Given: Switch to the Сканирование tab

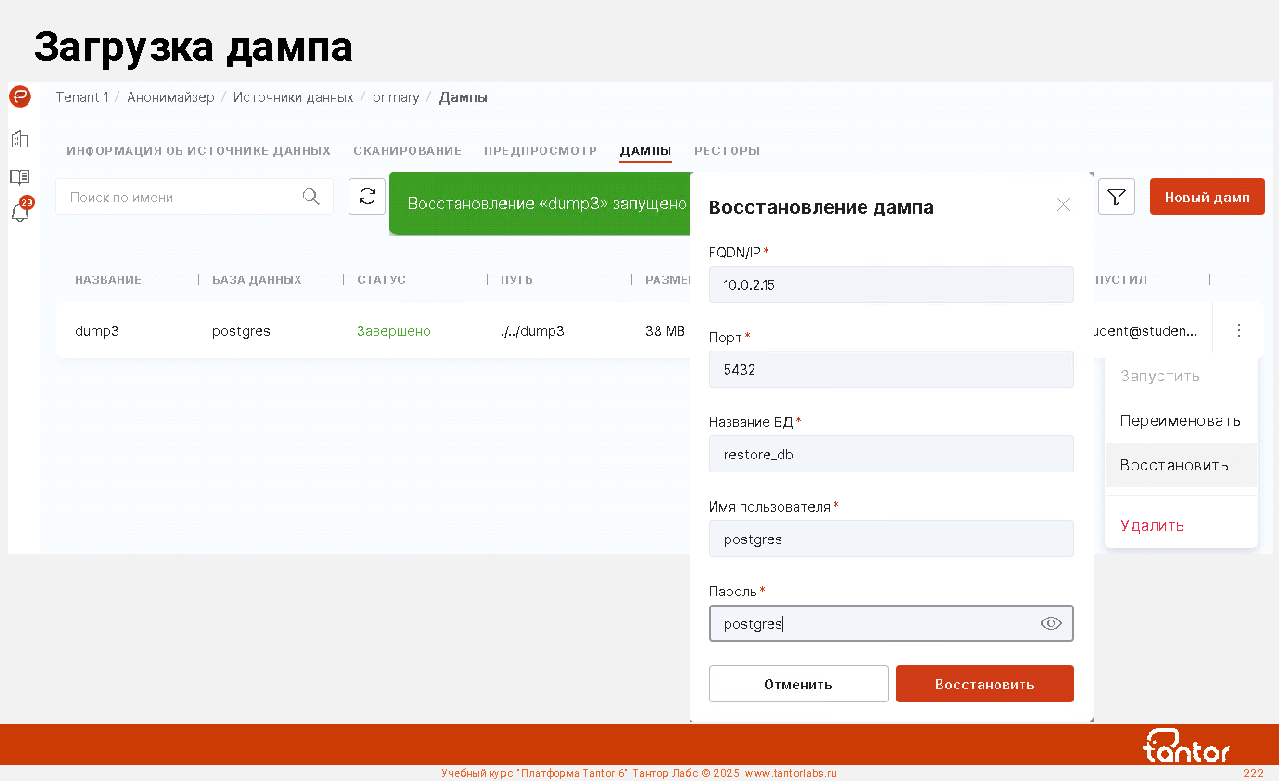Looking at the screenshot, I should (407, 151).
